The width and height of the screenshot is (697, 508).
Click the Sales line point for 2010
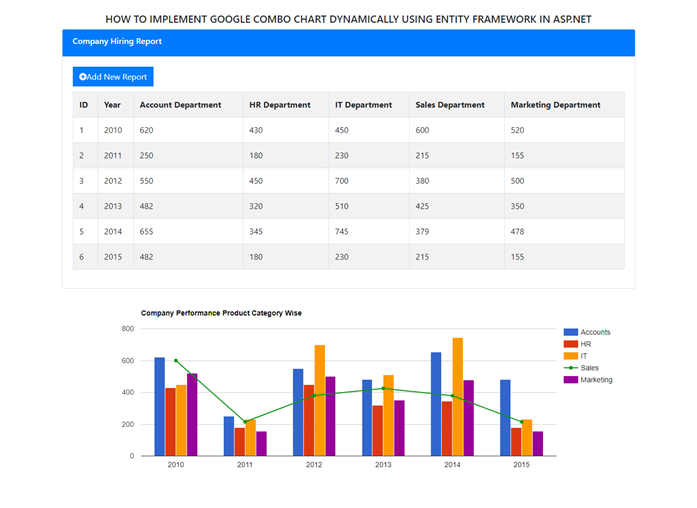176,360
